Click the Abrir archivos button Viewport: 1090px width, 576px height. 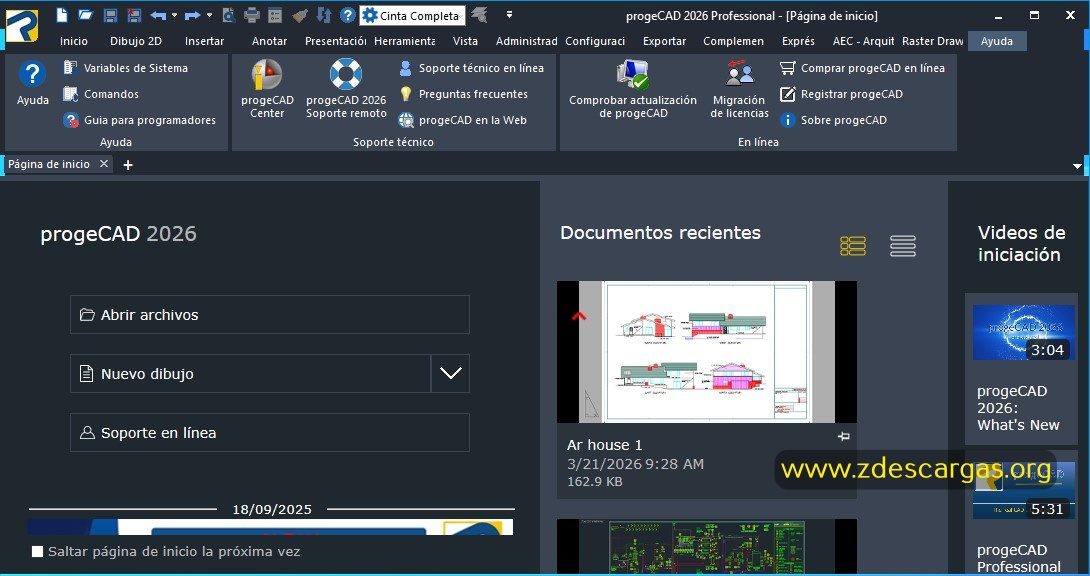pos(270,315)
